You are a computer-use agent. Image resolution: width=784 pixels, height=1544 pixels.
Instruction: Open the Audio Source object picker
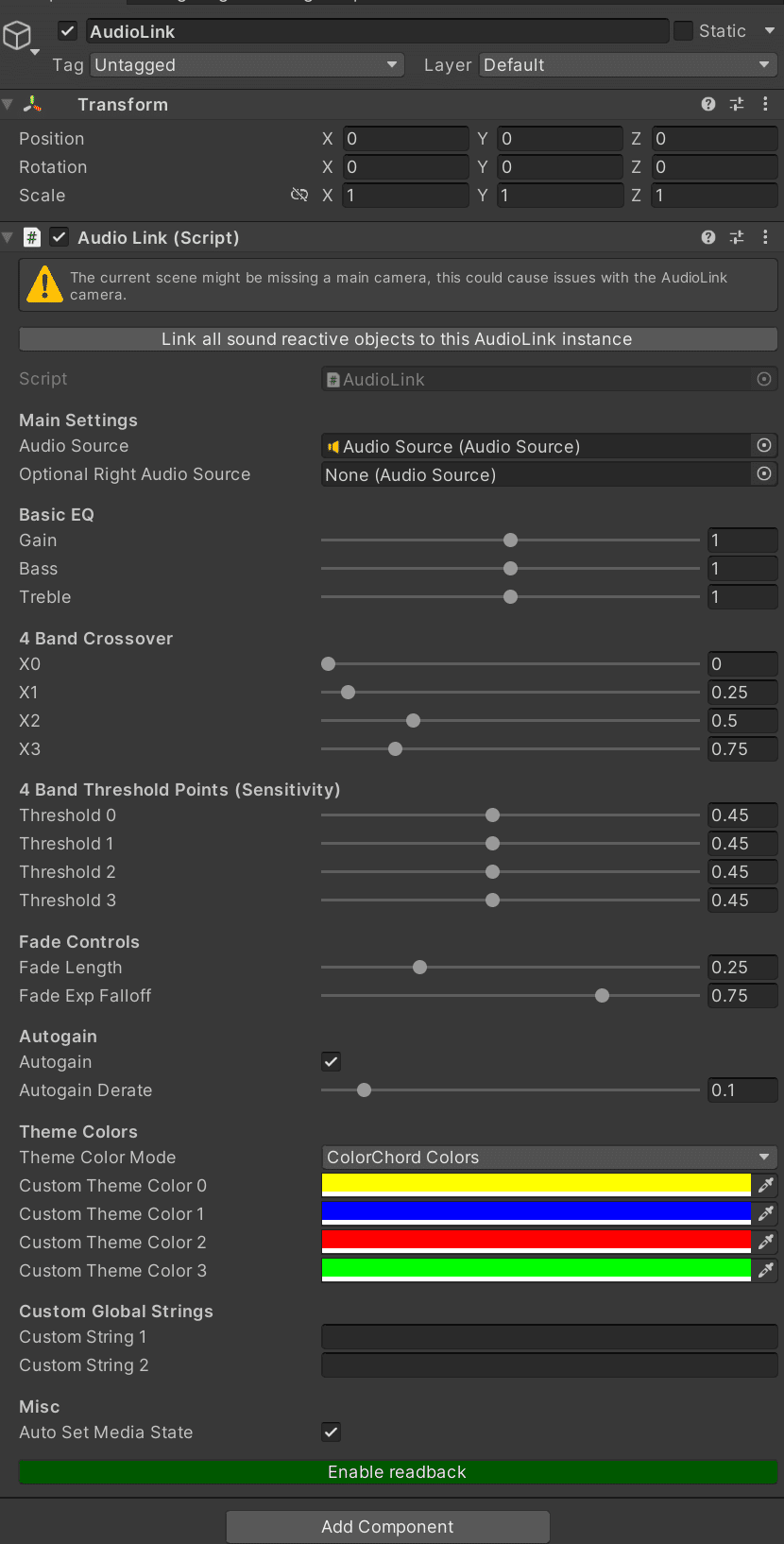click(764, 446)
